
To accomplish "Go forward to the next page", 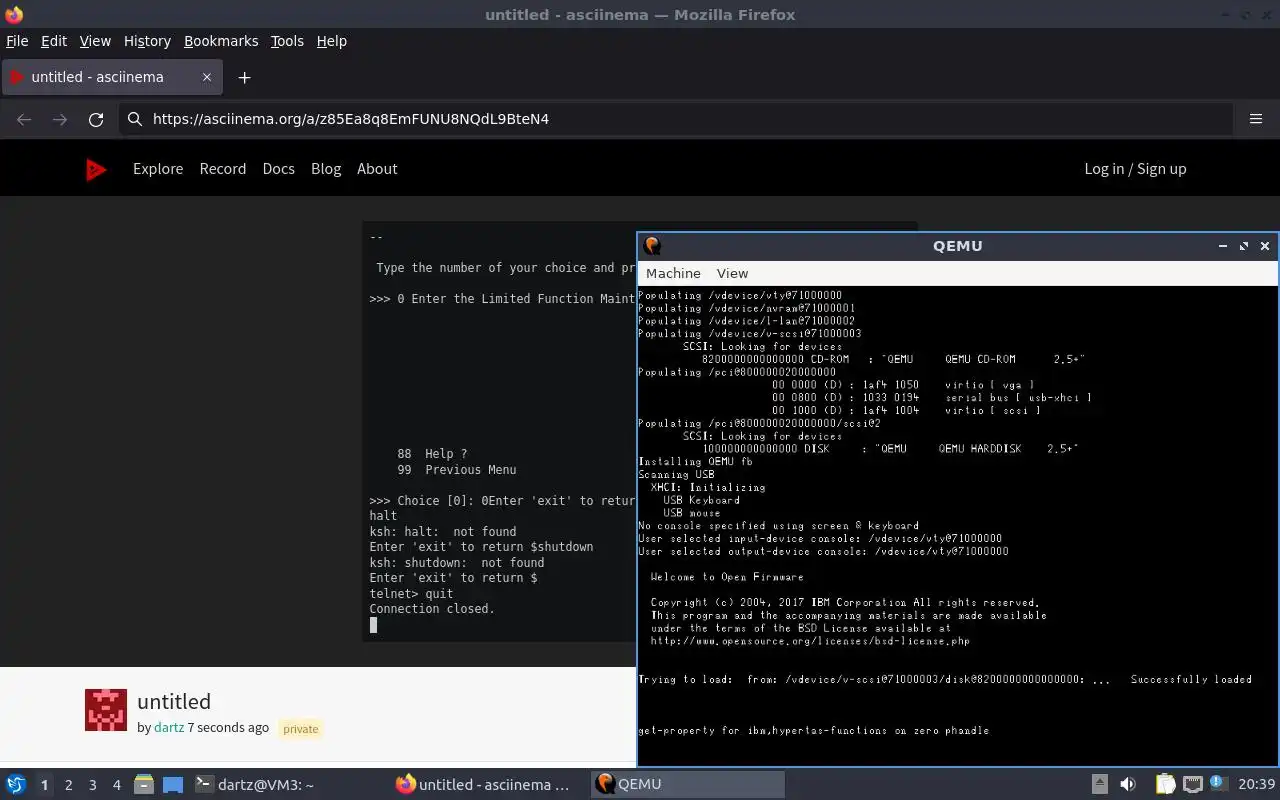I will (60, 119).
